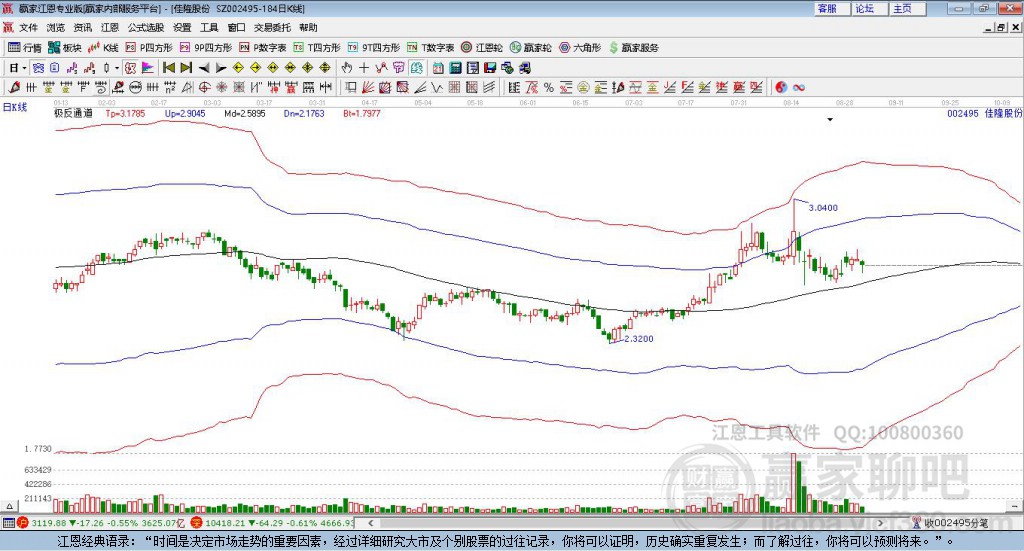The width and height of the screenshot is (1024, 551).
Task: Open the 江恩 menu
Action: point(110,27)
